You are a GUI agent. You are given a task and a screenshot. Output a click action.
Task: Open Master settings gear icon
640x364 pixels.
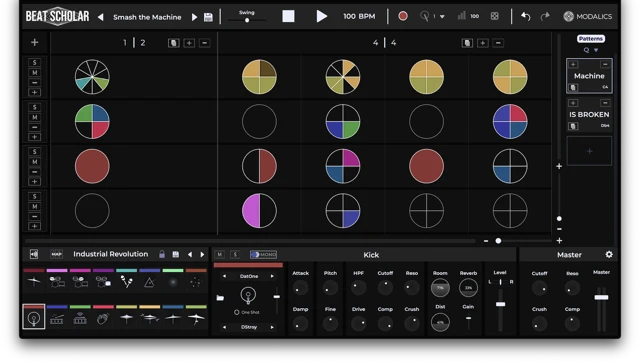(x=609, y=254)
